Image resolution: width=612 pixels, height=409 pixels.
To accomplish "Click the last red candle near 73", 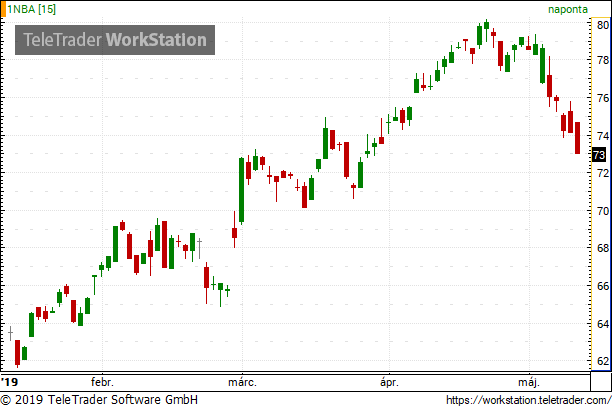I will click(x=577, y=138).
